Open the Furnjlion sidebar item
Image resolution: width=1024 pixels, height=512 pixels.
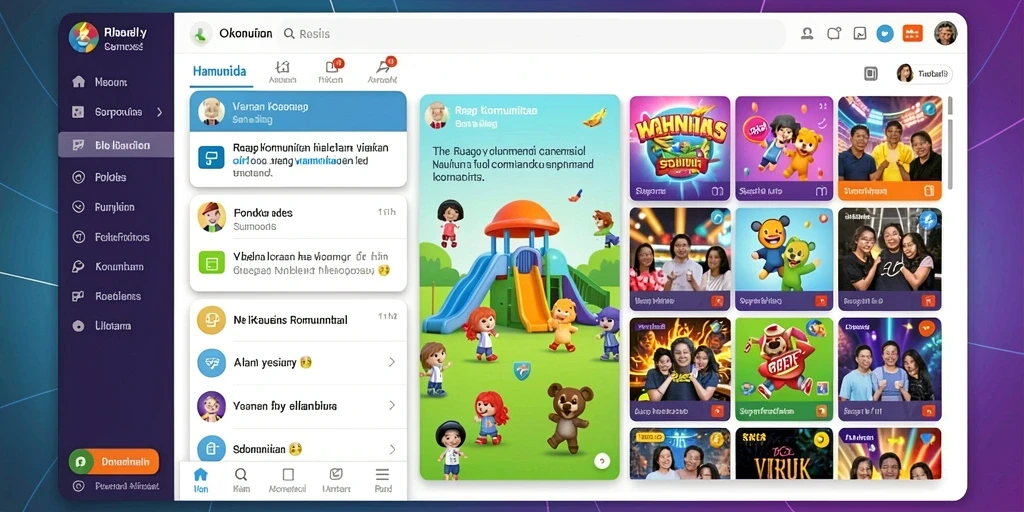click(101, 207)
